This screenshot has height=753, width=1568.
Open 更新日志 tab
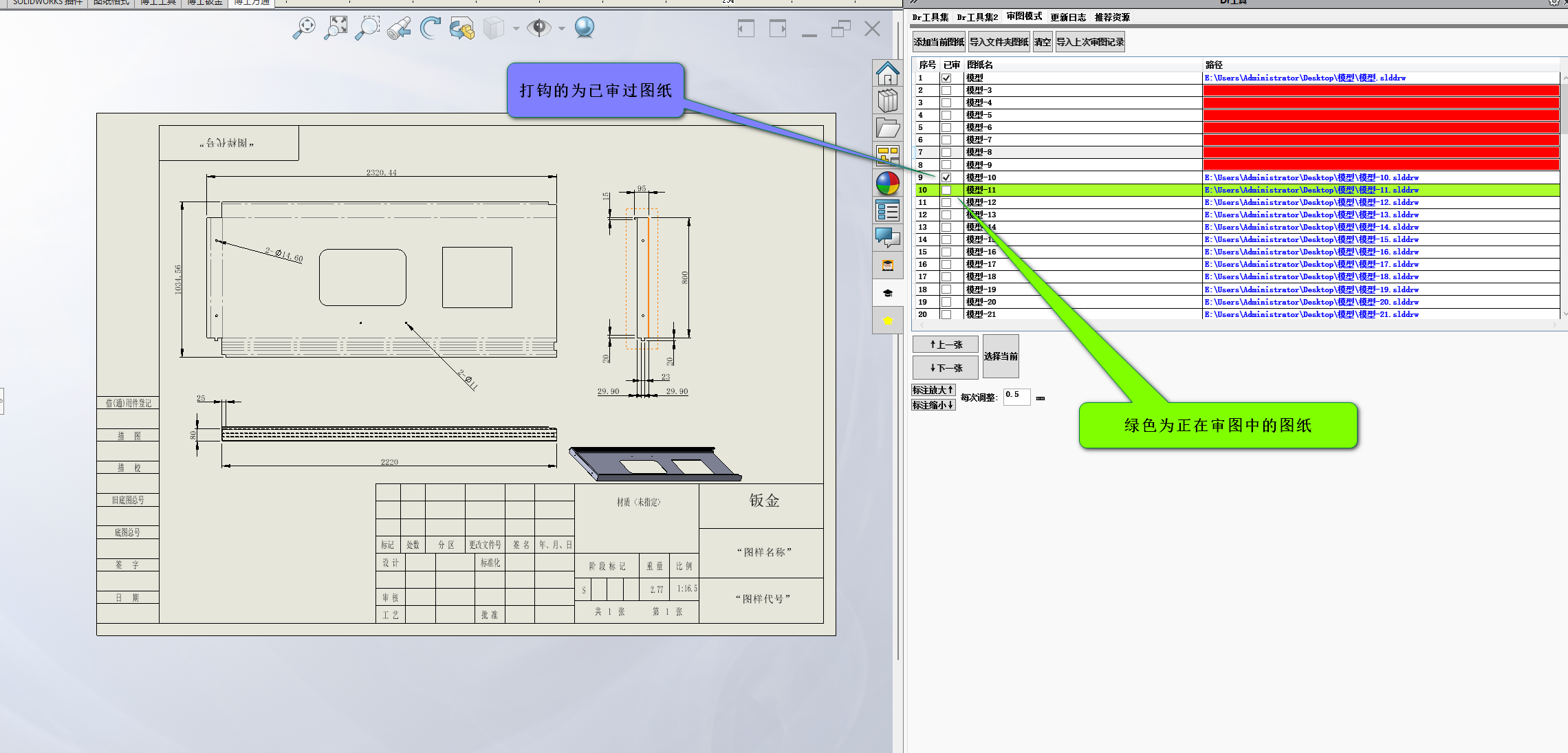coord(1068,17)
